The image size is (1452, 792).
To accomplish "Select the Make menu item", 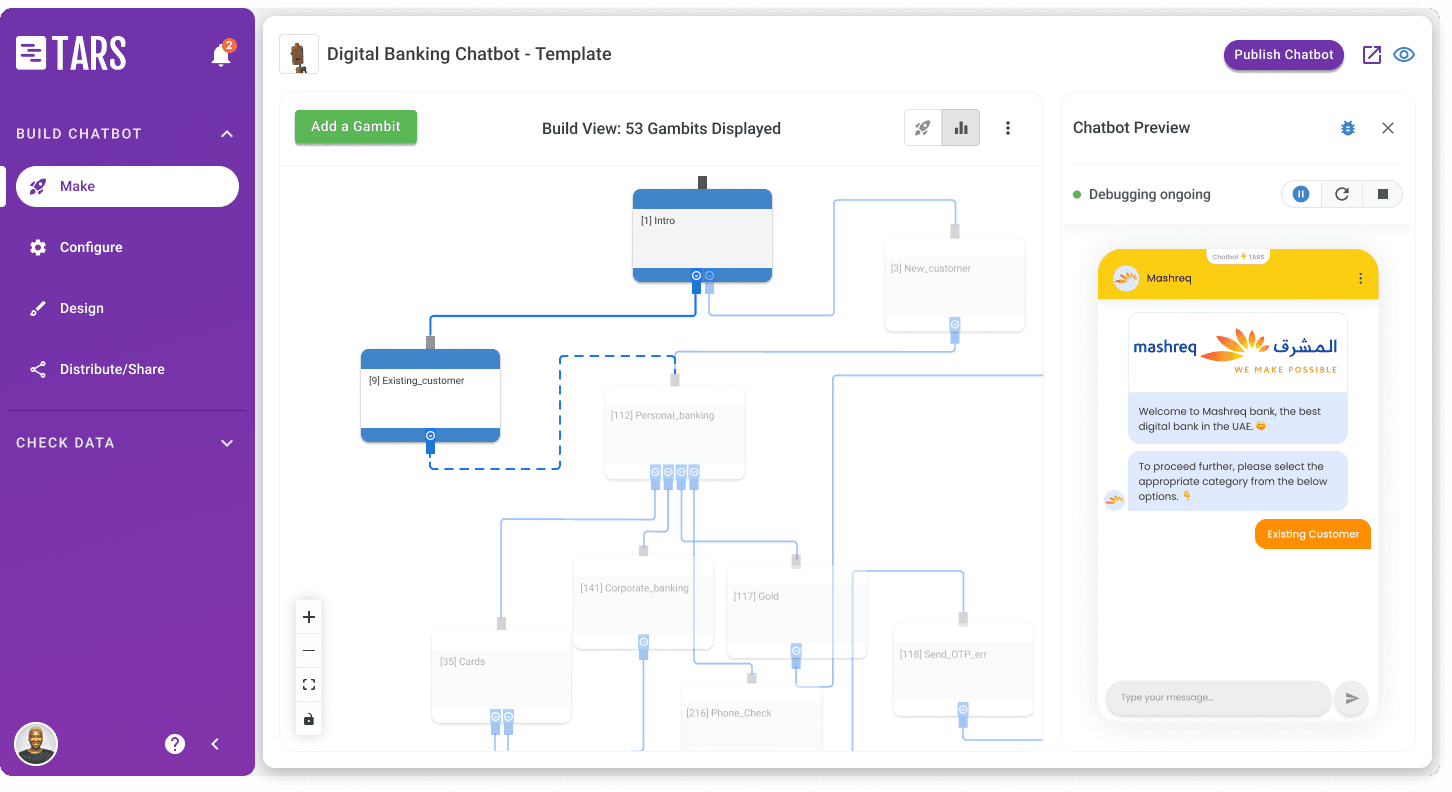I will click(128, 186).
